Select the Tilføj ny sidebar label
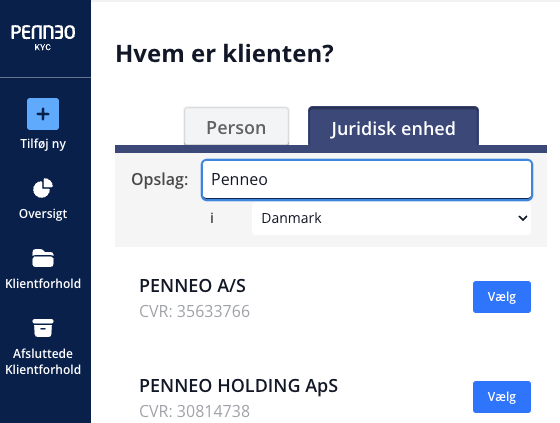The height and width of the screenshot is (423, 560). pos(43,144)
